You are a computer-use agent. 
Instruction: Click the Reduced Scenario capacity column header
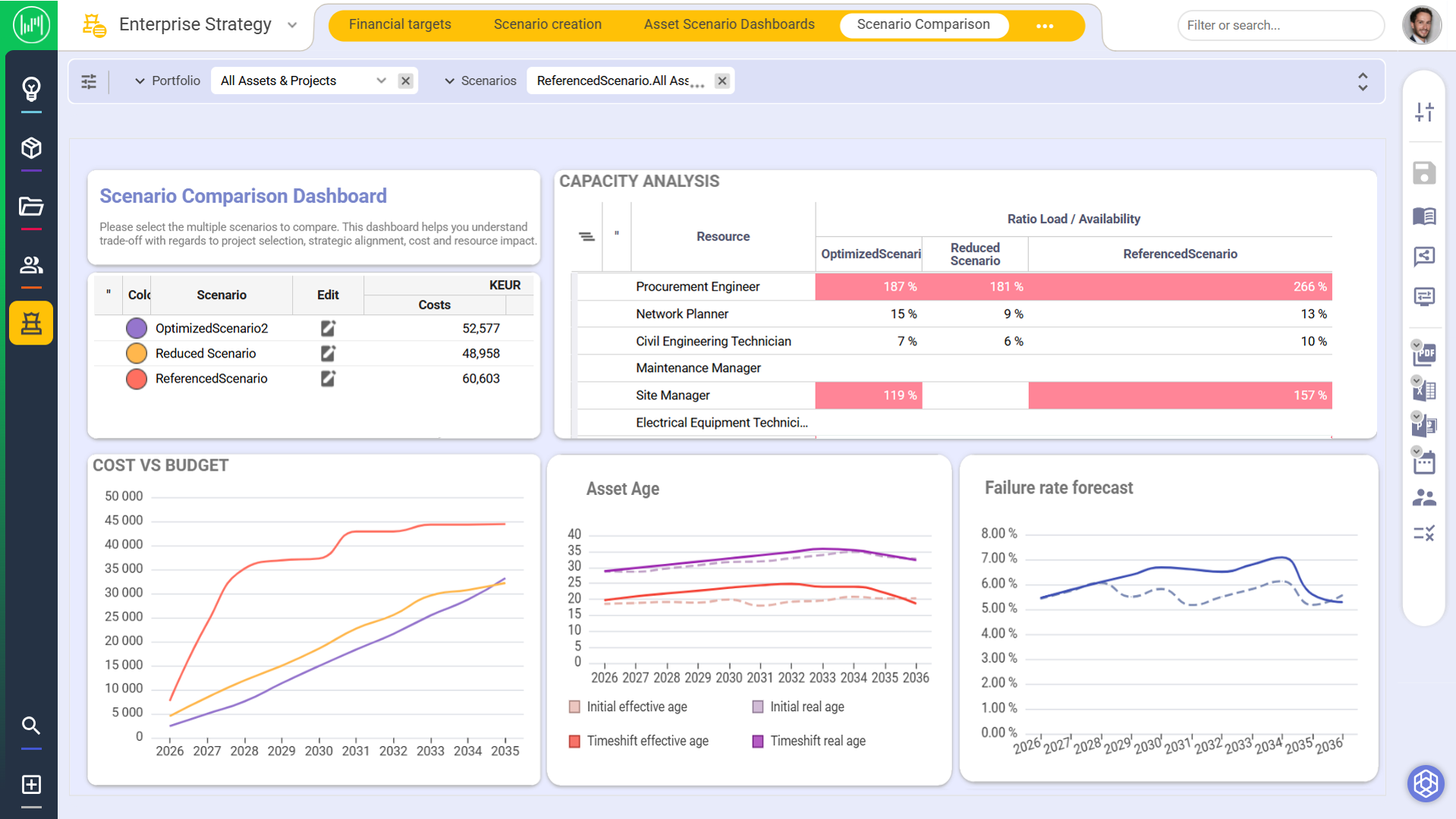click(975, 254)
